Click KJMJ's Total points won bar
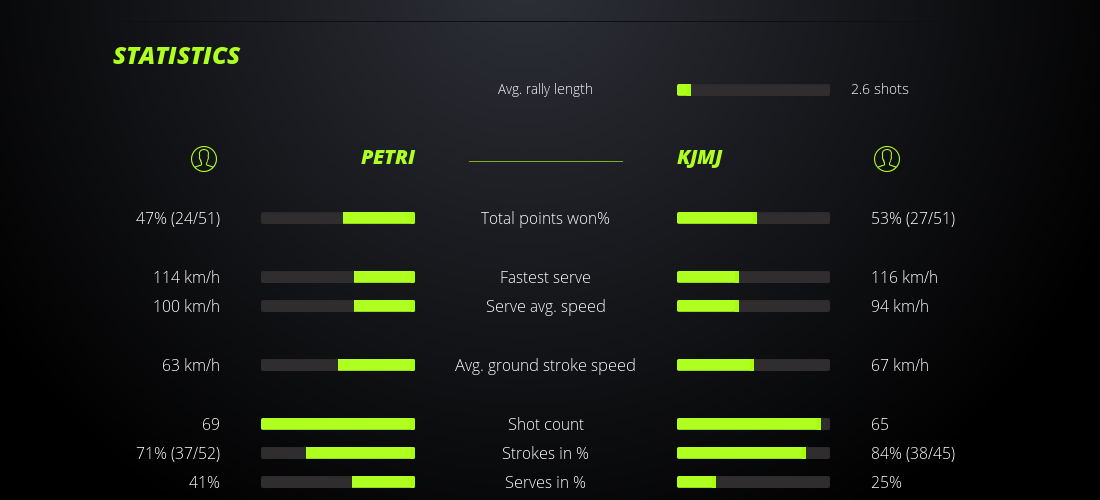The width and height of the screenshot is (1100, 500). [x=753, y=218]
